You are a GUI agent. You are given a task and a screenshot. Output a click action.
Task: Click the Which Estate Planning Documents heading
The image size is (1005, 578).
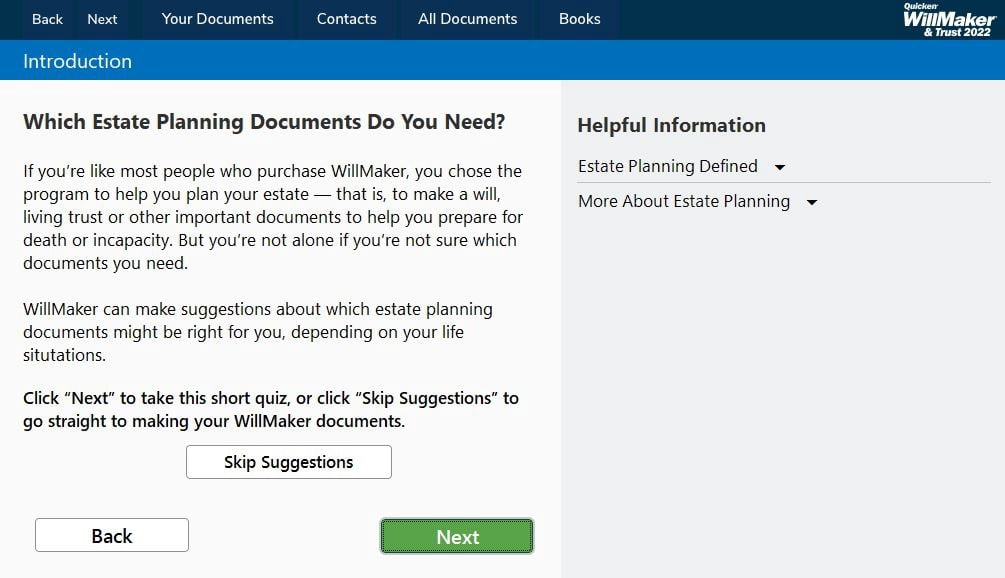[264, 122]
